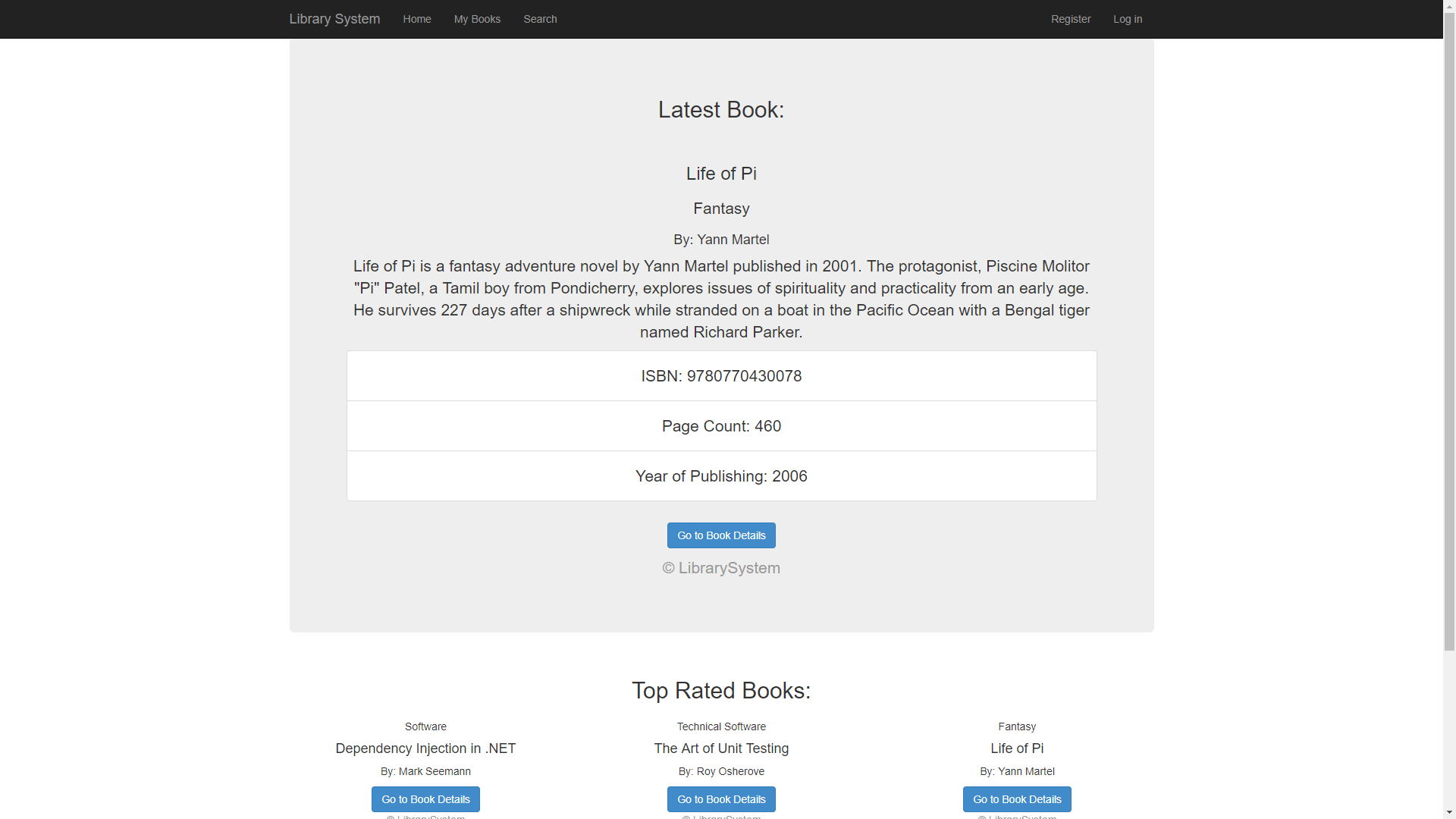
Task: Click the Dependency Injection in .NET title
Action: (425, 748)
